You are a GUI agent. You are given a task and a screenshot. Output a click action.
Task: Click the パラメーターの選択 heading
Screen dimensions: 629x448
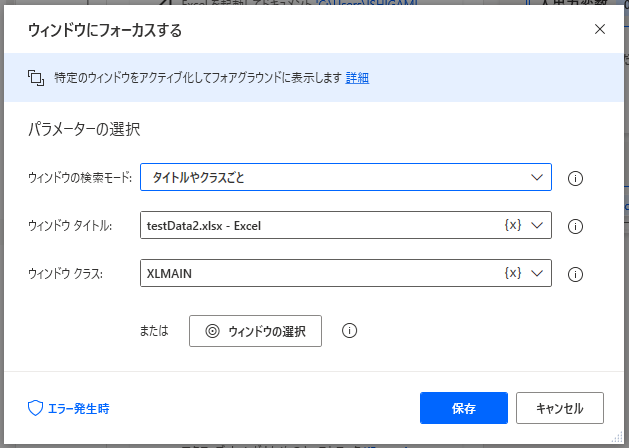click(84, 130)
